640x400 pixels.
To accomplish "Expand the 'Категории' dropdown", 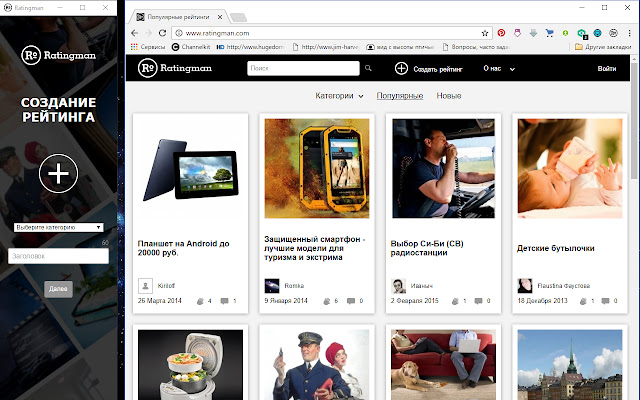I will tap(339, 96).
